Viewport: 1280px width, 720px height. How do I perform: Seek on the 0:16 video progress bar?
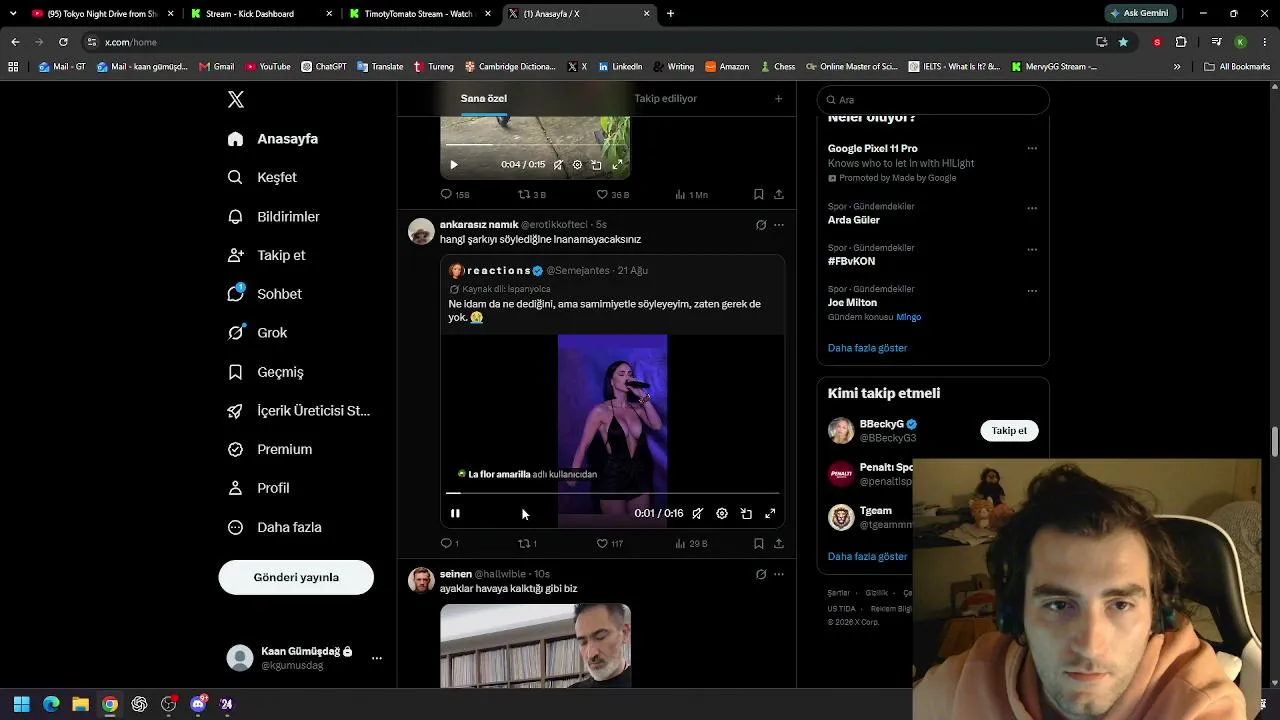point(612,493)
